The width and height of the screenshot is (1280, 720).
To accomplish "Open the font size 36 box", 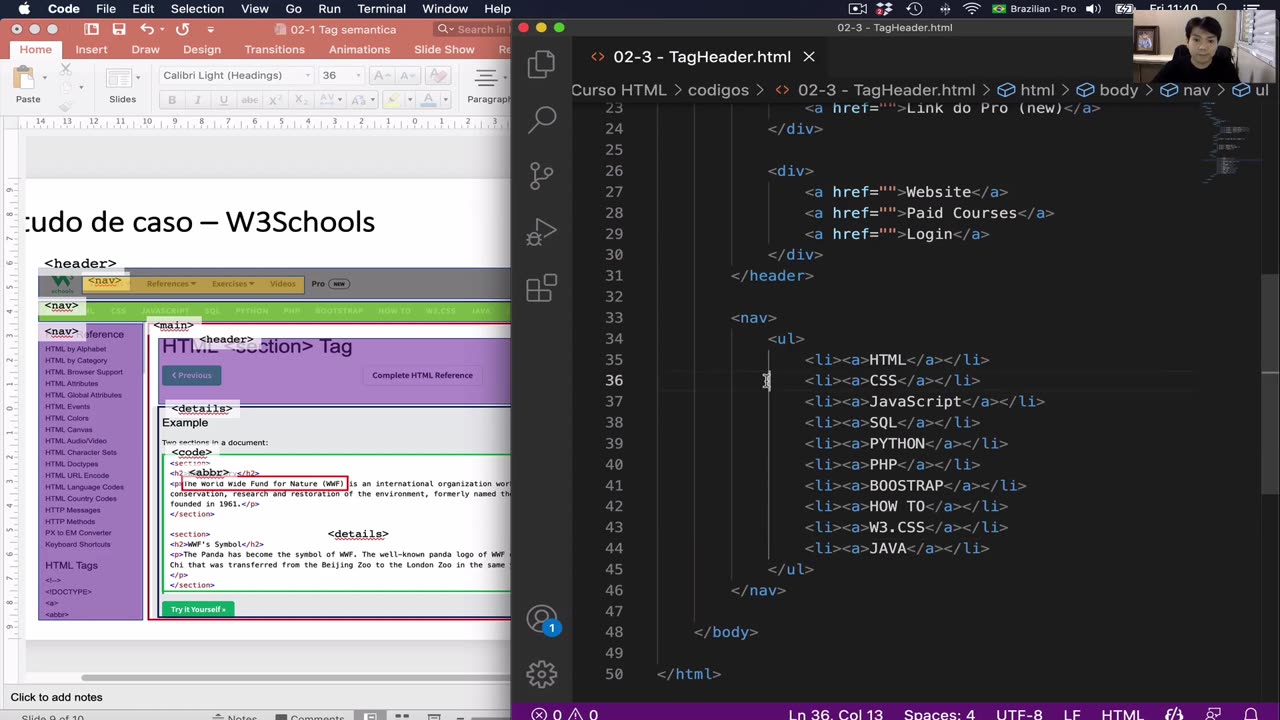I will tap(341, 75).
